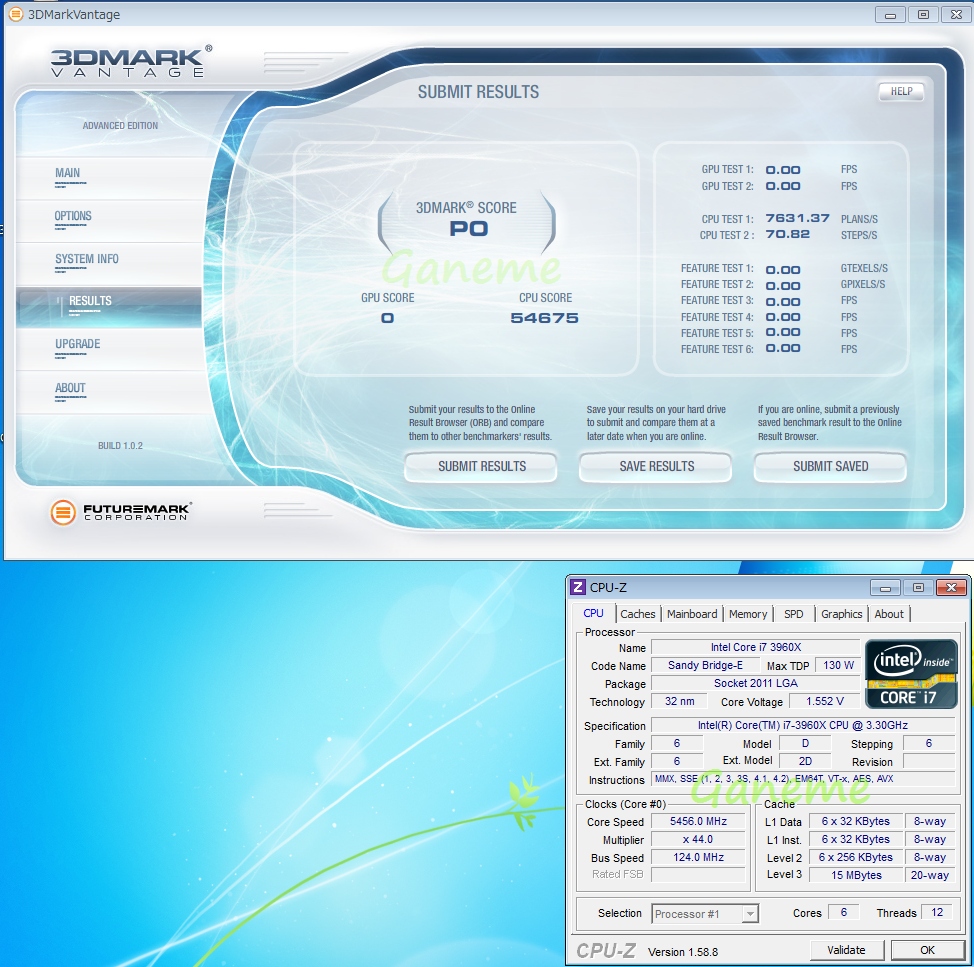Click the GPU SCORE value 0

pyautogui.click(x=387, y=318)
